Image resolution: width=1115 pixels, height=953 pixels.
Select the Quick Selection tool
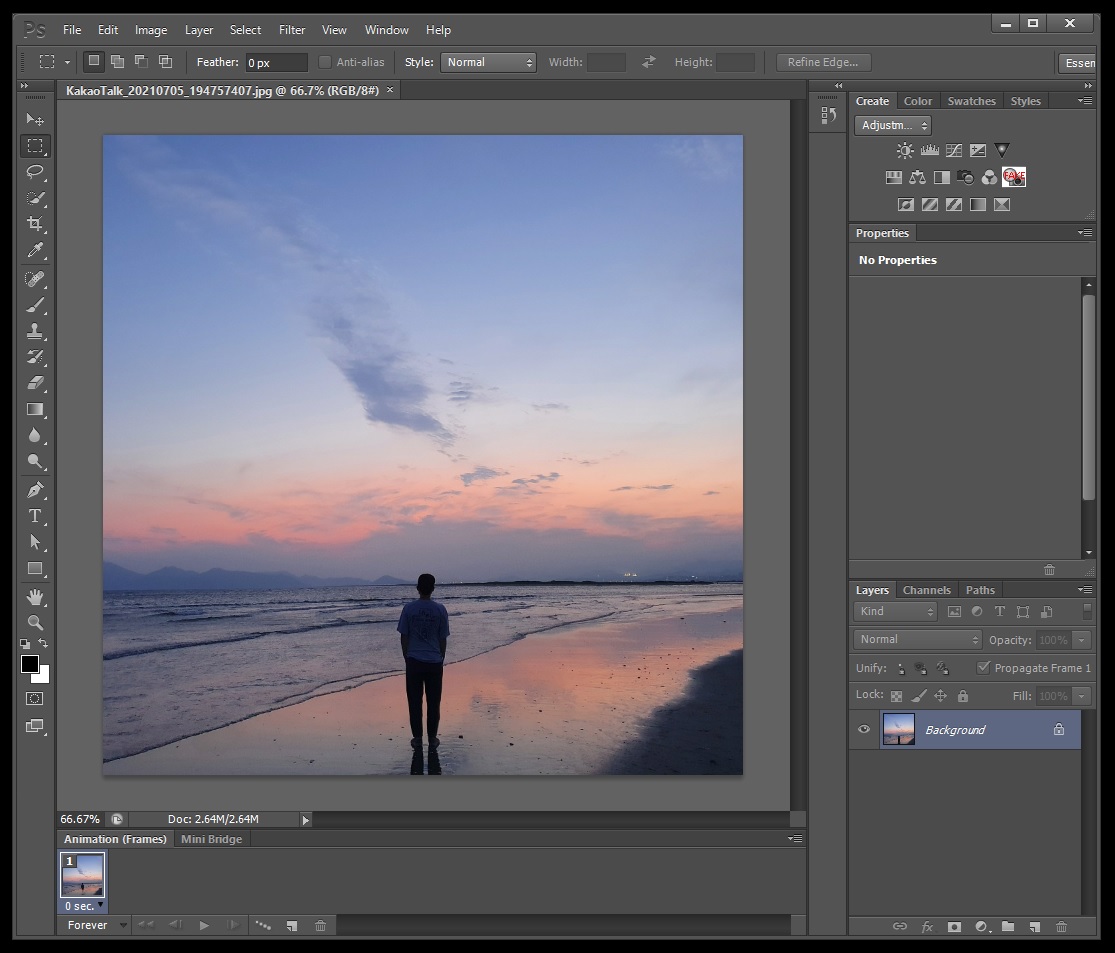coord(34,198)
